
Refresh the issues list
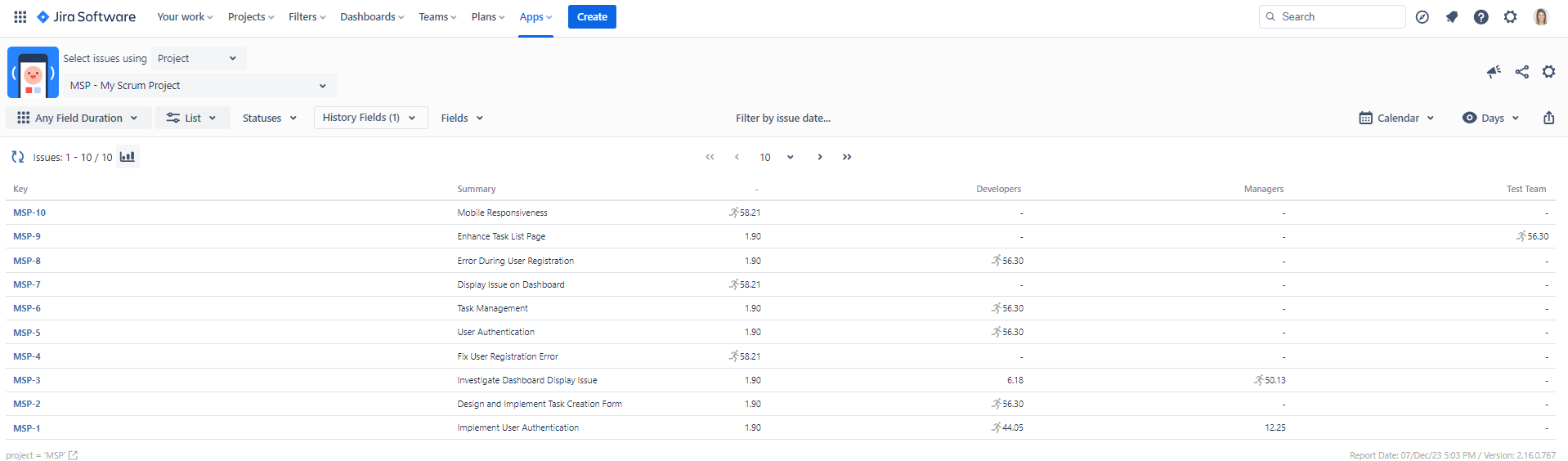point(18,157)
